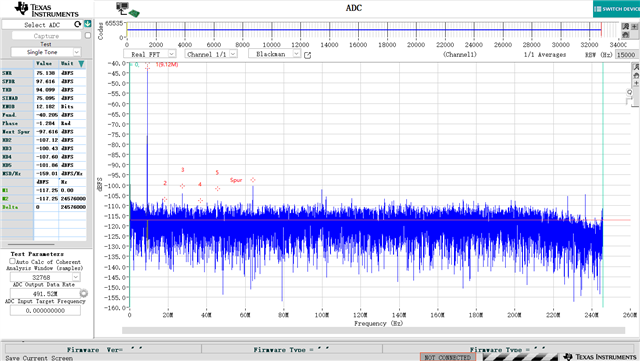The height and width of the screenshot is (361, 640).
Task: Click the green download-firmware arrow icon
Action: click(88, 24)
